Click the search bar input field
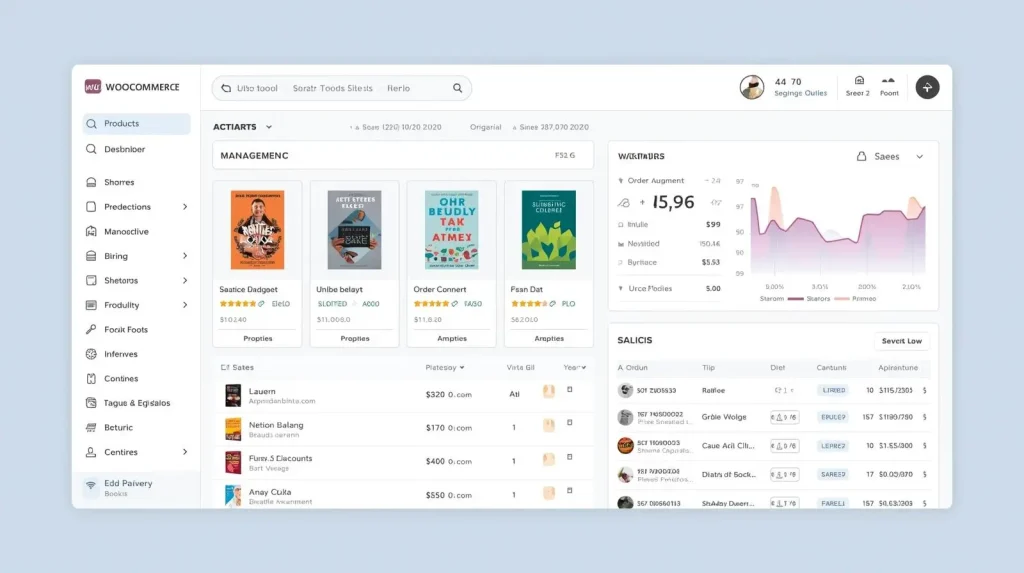Image resolution: width=1024 pixels, height=573 pixels. tap(342, 88)
